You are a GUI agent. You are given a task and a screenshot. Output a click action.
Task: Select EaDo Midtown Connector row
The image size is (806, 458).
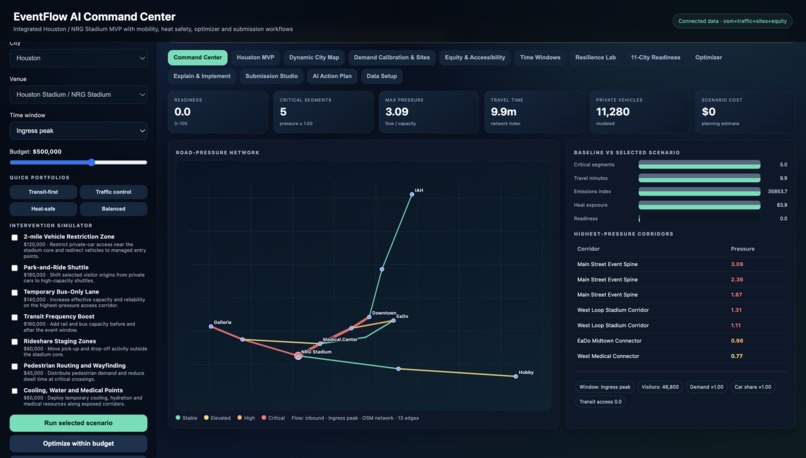pyautogui.click(x=680, y=341)
